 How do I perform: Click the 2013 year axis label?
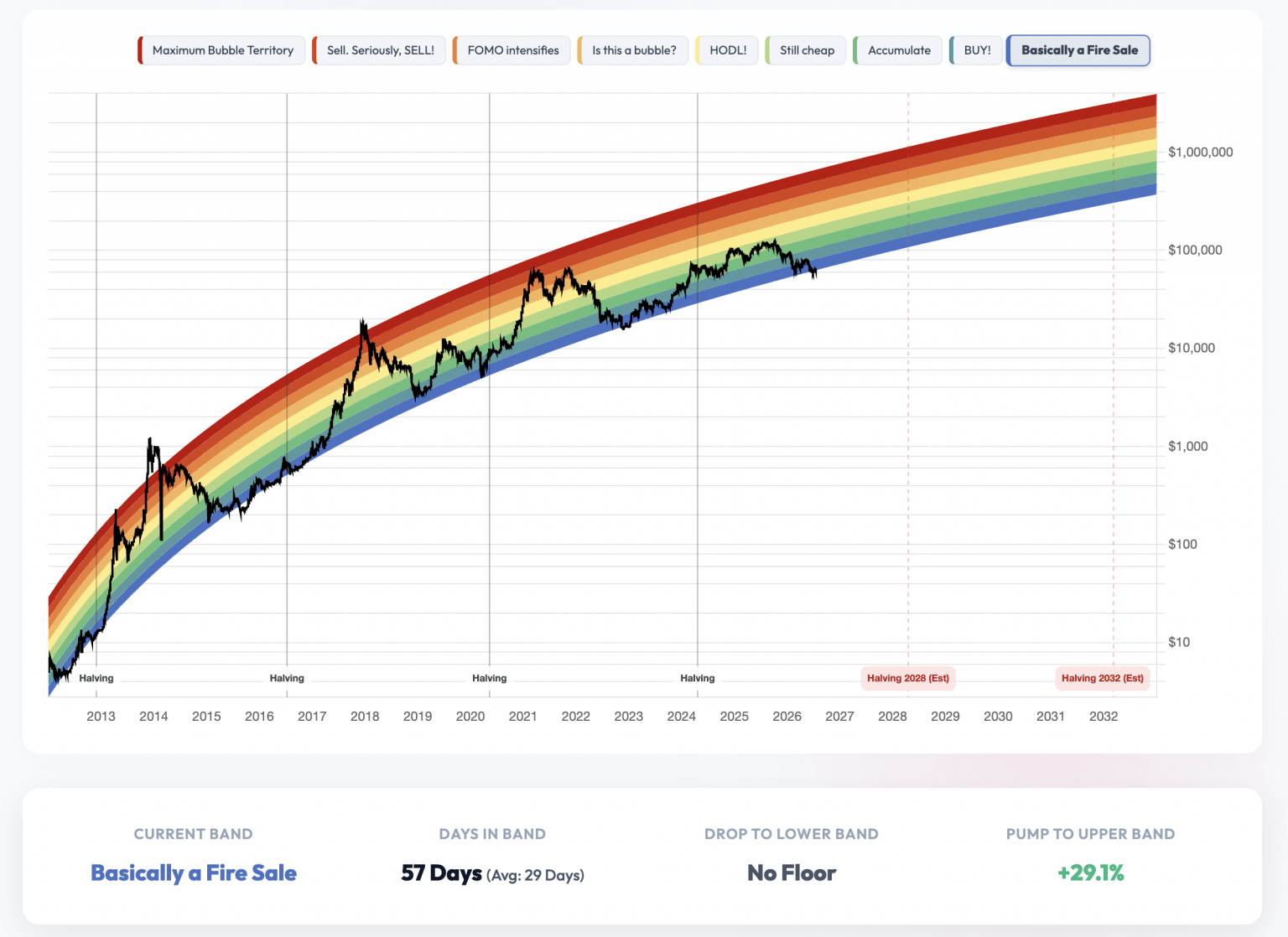[101, 716]
